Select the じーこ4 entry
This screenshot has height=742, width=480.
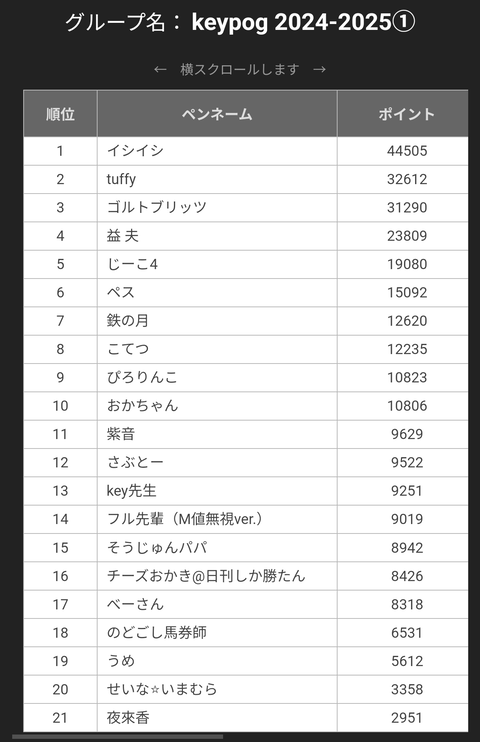pos(132,264)
